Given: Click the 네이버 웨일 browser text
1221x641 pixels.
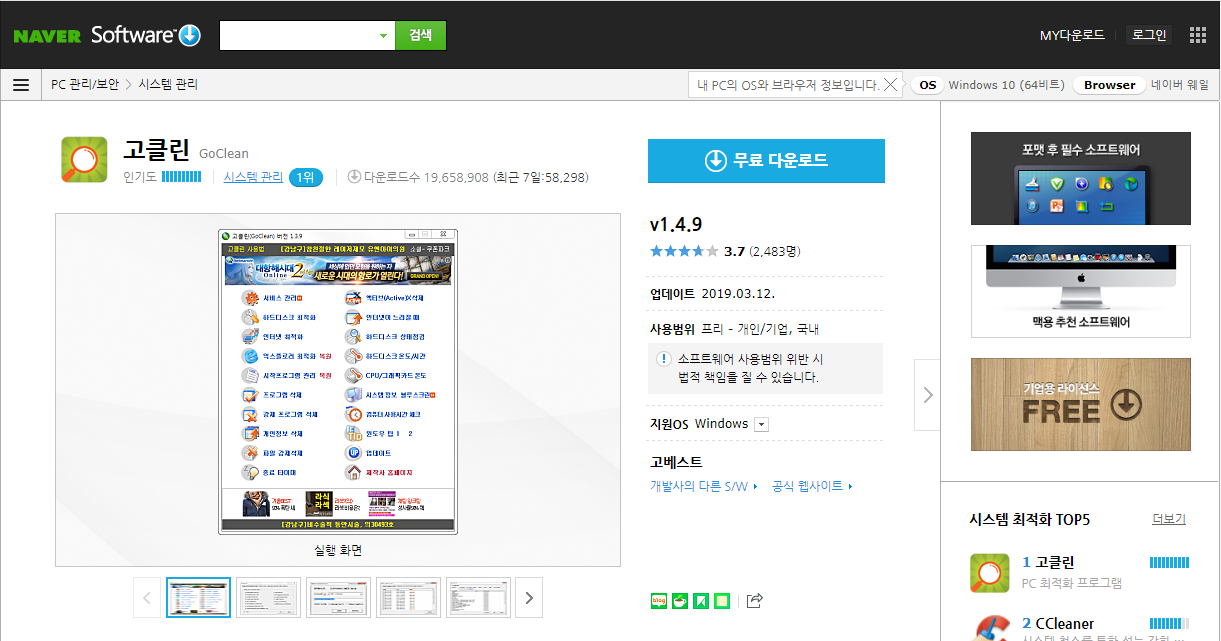Looking at the screenshot, I should 1180,85.
